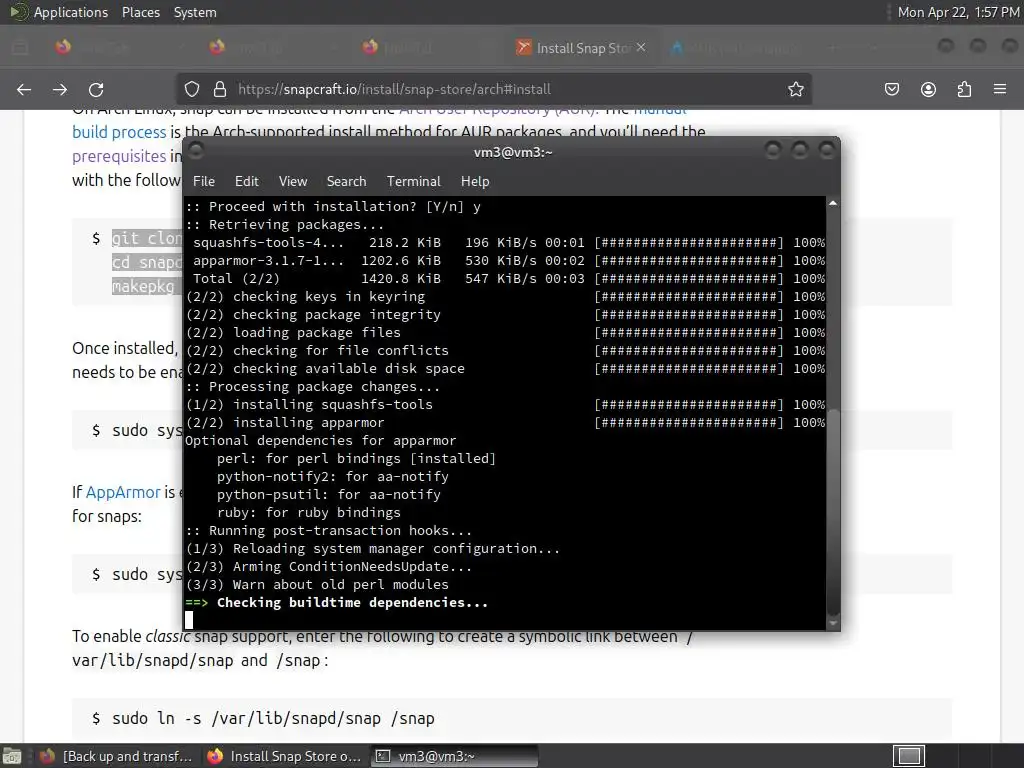1024x768 pixels.
Task: Open the terminal Terminal menu
Action: click(x=413, y=182)
